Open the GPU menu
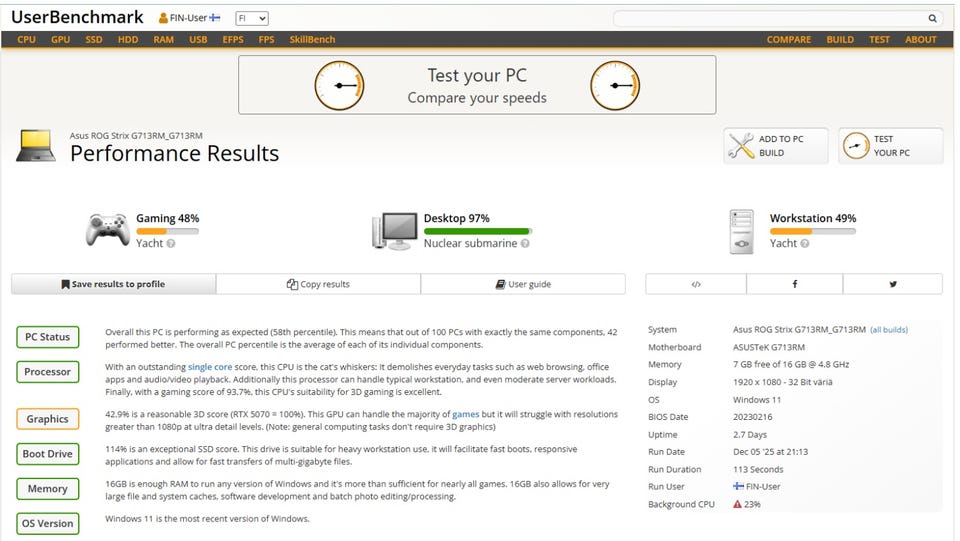Viewport: 960px width, 541px height. click(61, 39)
